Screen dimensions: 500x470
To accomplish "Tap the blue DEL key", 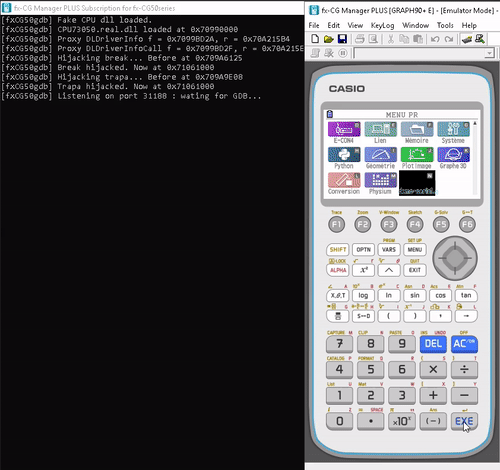I will pyautogui.click(x=433, y=344).
